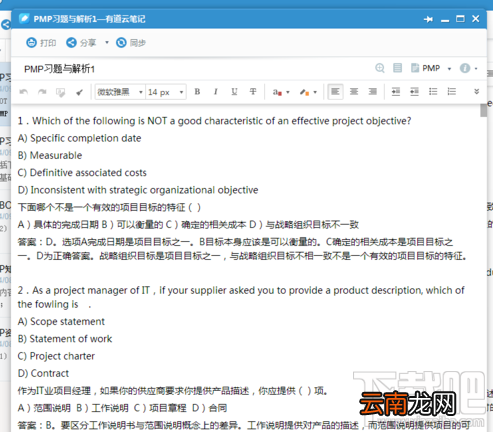
Task: Toggle strikethrough formatting
Action: [x=253, y=92]
